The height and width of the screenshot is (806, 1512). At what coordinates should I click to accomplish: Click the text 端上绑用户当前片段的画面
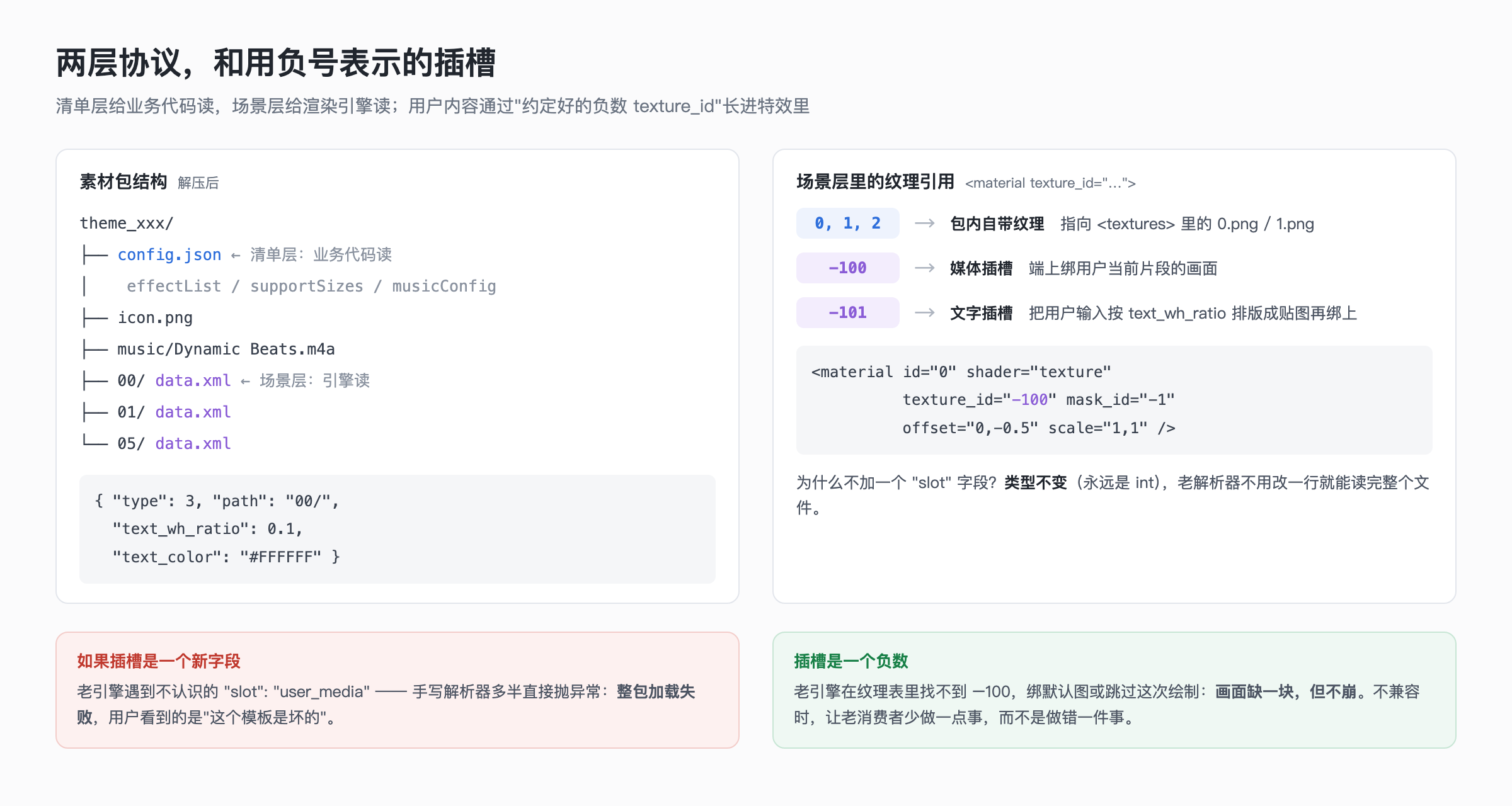click(1123, 268)
